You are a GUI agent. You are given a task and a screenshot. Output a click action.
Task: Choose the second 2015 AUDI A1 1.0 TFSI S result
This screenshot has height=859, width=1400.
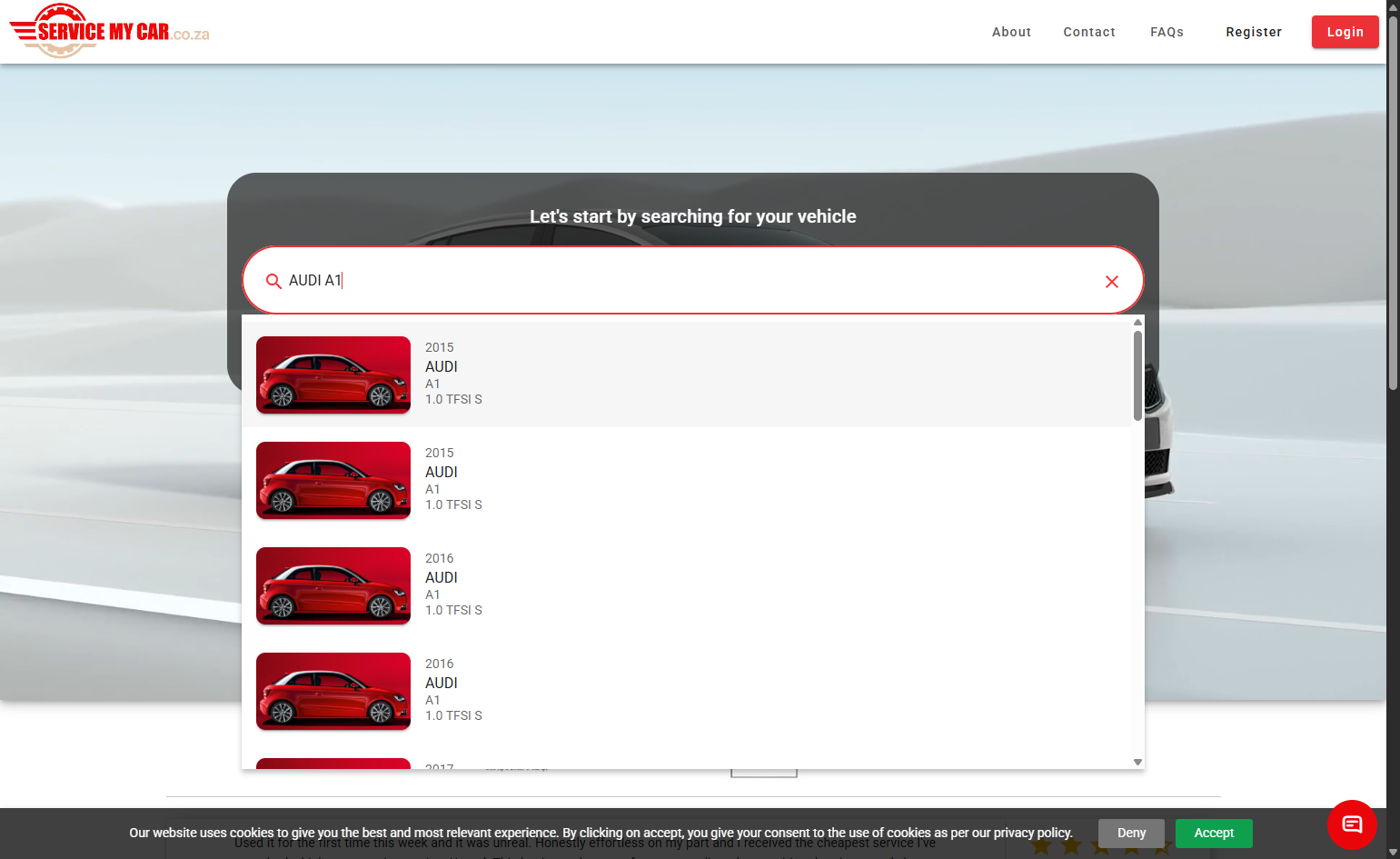tap(687, 480)
